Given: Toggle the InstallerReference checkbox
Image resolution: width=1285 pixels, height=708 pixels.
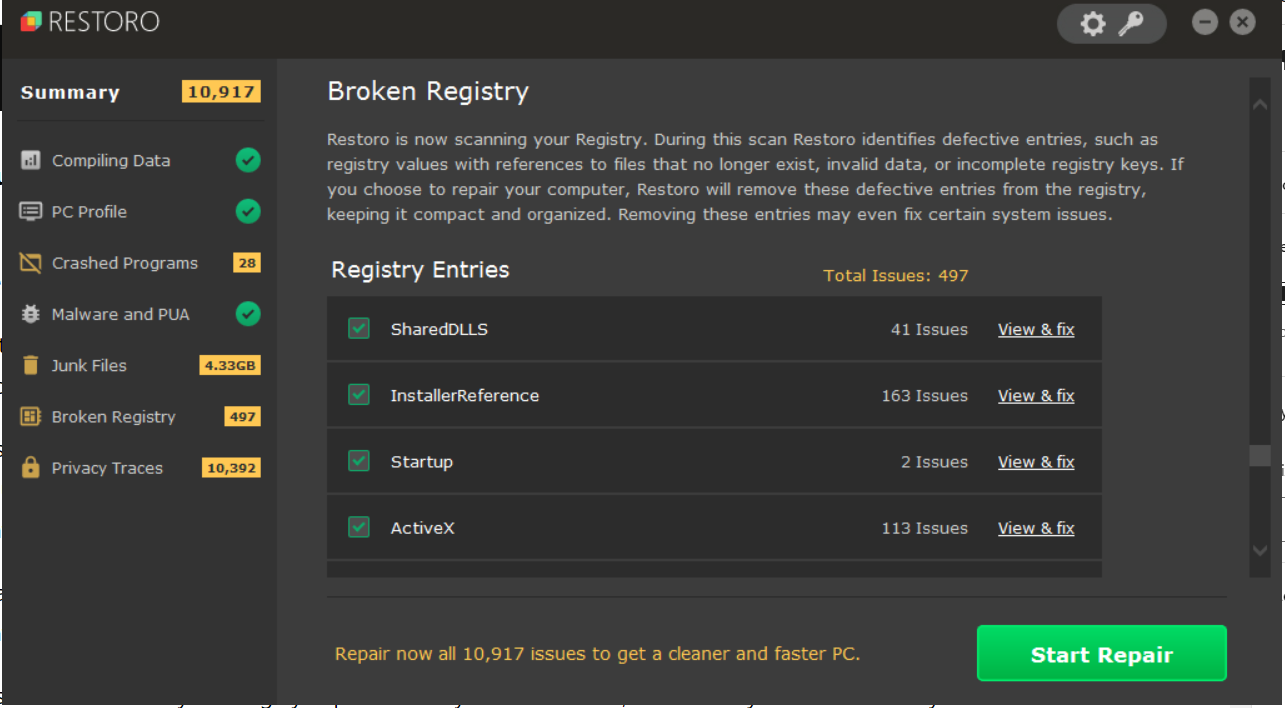Looking at the screenshot, I should 359,395.
